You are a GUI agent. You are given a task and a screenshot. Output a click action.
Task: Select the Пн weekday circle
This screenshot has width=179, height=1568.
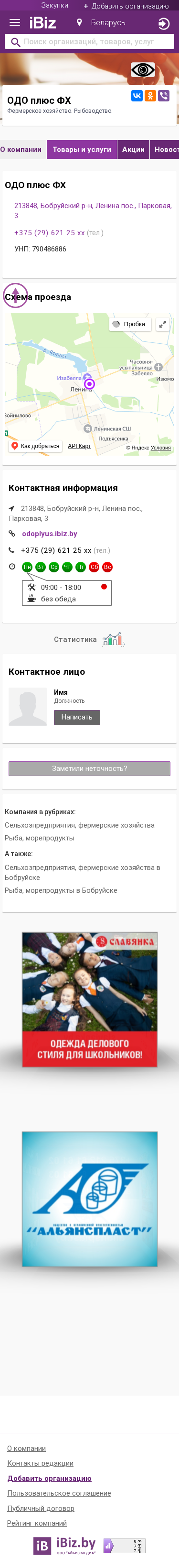(x=28, y=567)
